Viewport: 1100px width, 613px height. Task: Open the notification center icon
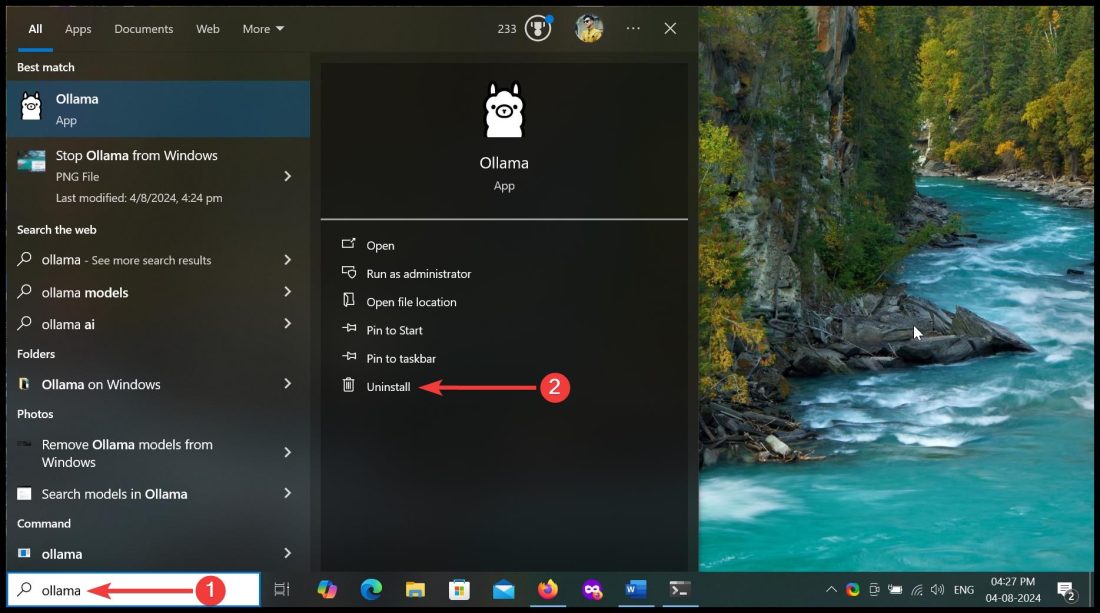1067,590
